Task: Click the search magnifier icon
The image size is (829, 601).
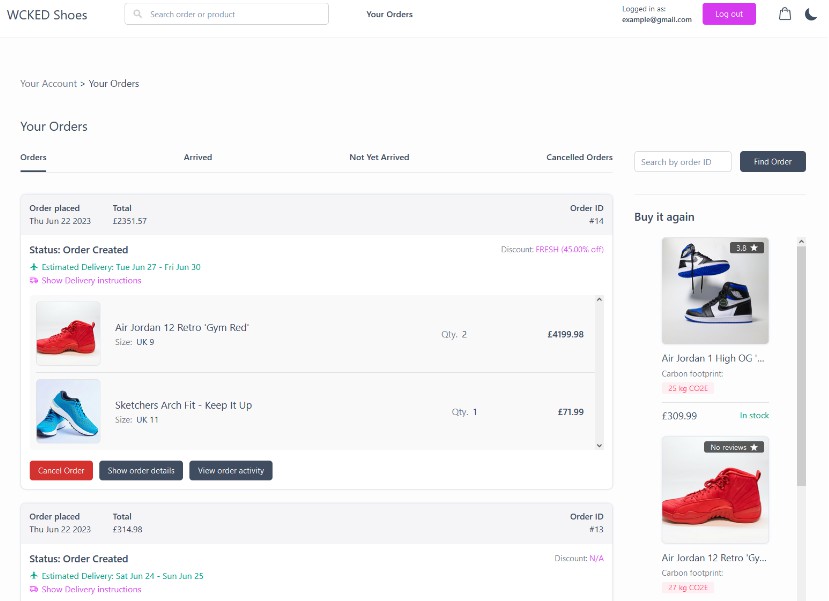Action: 139,15
